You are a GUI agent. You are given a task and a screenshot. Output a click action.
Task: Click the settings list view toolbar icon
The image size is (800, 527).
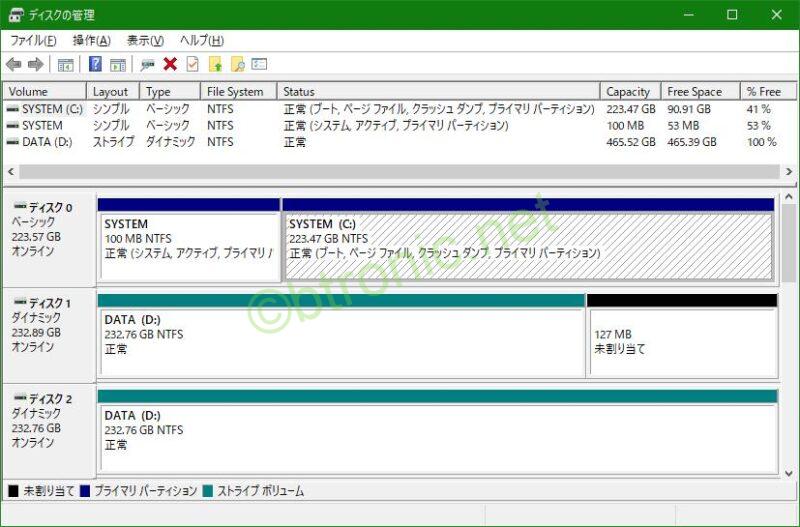click(259, 64)
